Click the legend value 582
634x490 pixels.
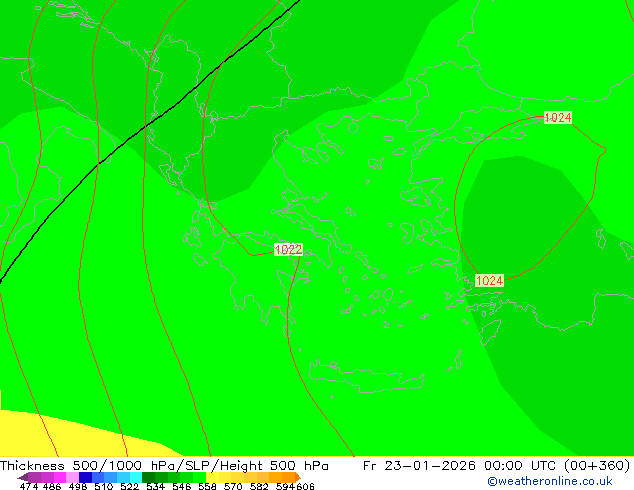point(259,486)
